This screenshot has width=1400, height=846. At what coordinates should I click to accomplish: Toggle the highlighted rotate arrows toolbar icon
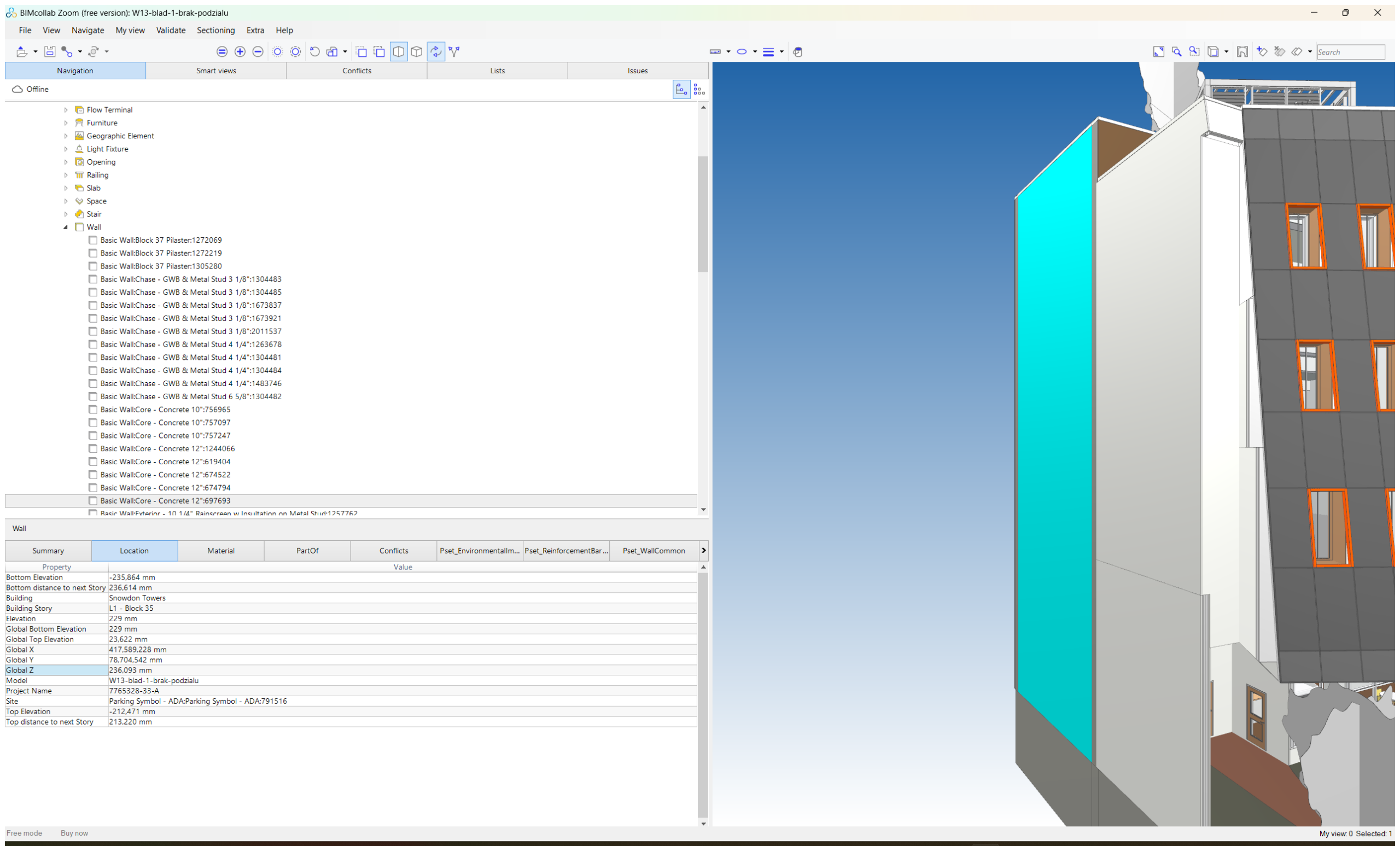(x=436, y=52)
